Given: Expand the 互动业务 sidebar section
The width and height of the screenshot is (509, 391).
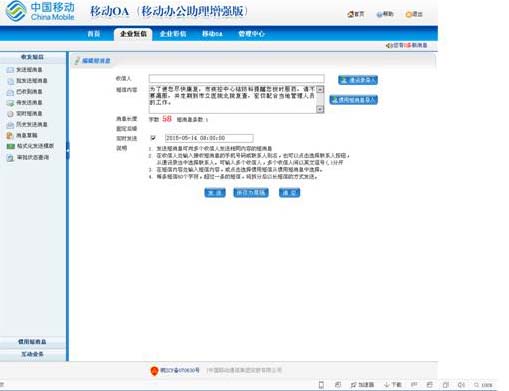Looking at the screenshot, I should [33, 354].
